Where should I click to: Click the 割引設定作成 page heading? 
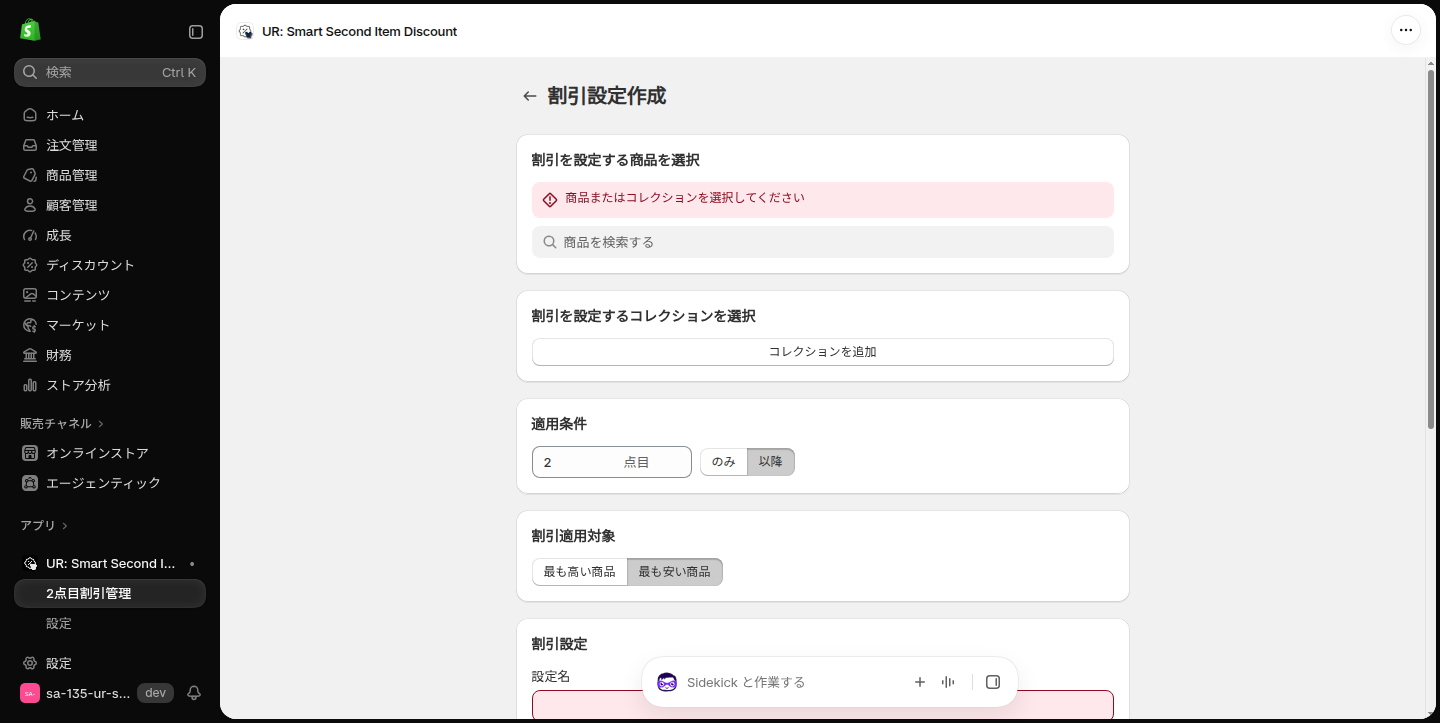click(x=607, y=96)
